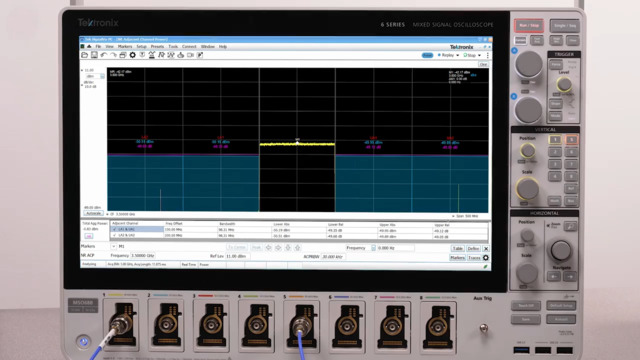Click the camera icon in toolbar

pyautogui.click(x=190, y=55)
